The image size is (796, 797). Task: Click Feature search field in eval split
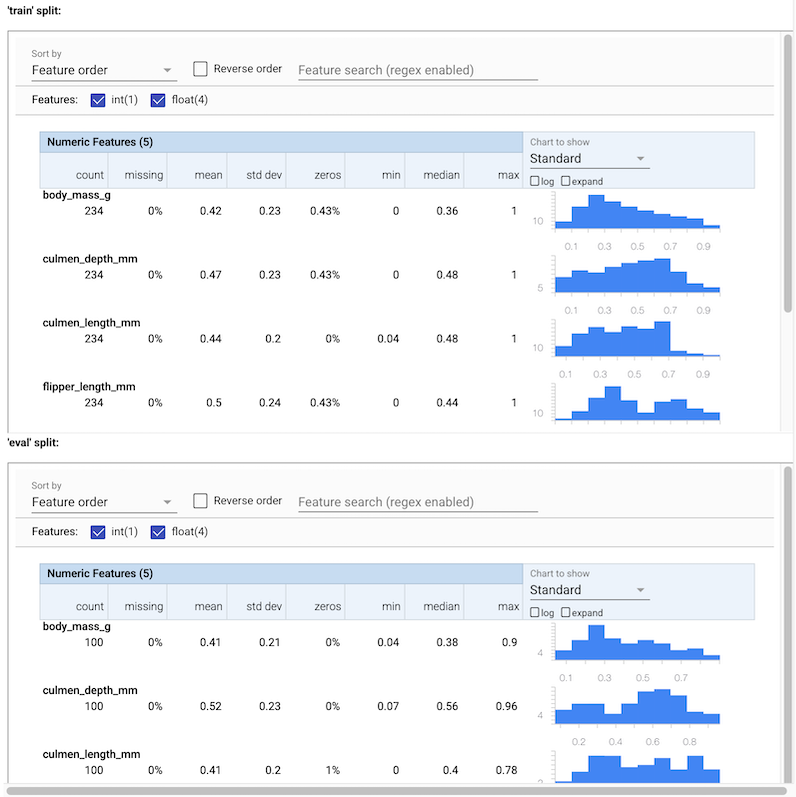tap(417, 502)
